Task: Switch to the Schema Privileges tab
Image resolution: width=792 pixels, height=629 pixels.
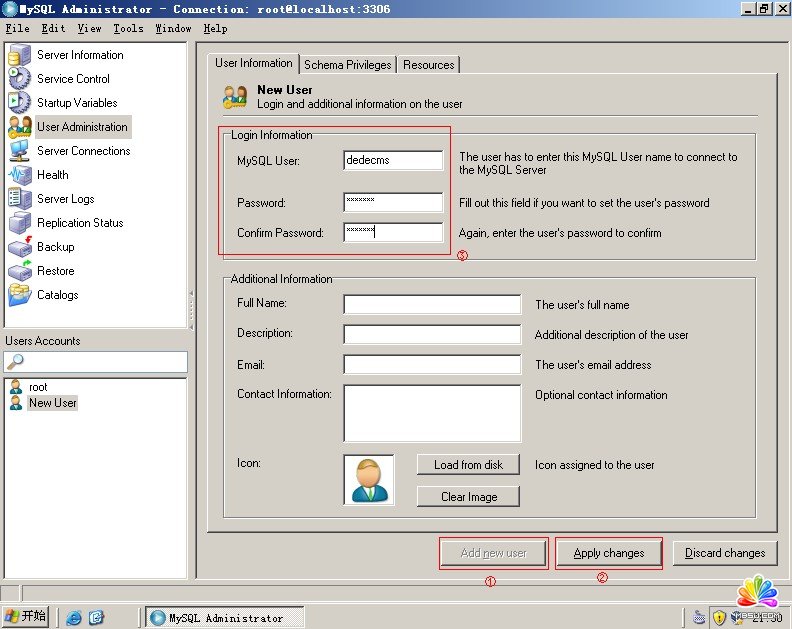Action: click(x=347, y=65)
